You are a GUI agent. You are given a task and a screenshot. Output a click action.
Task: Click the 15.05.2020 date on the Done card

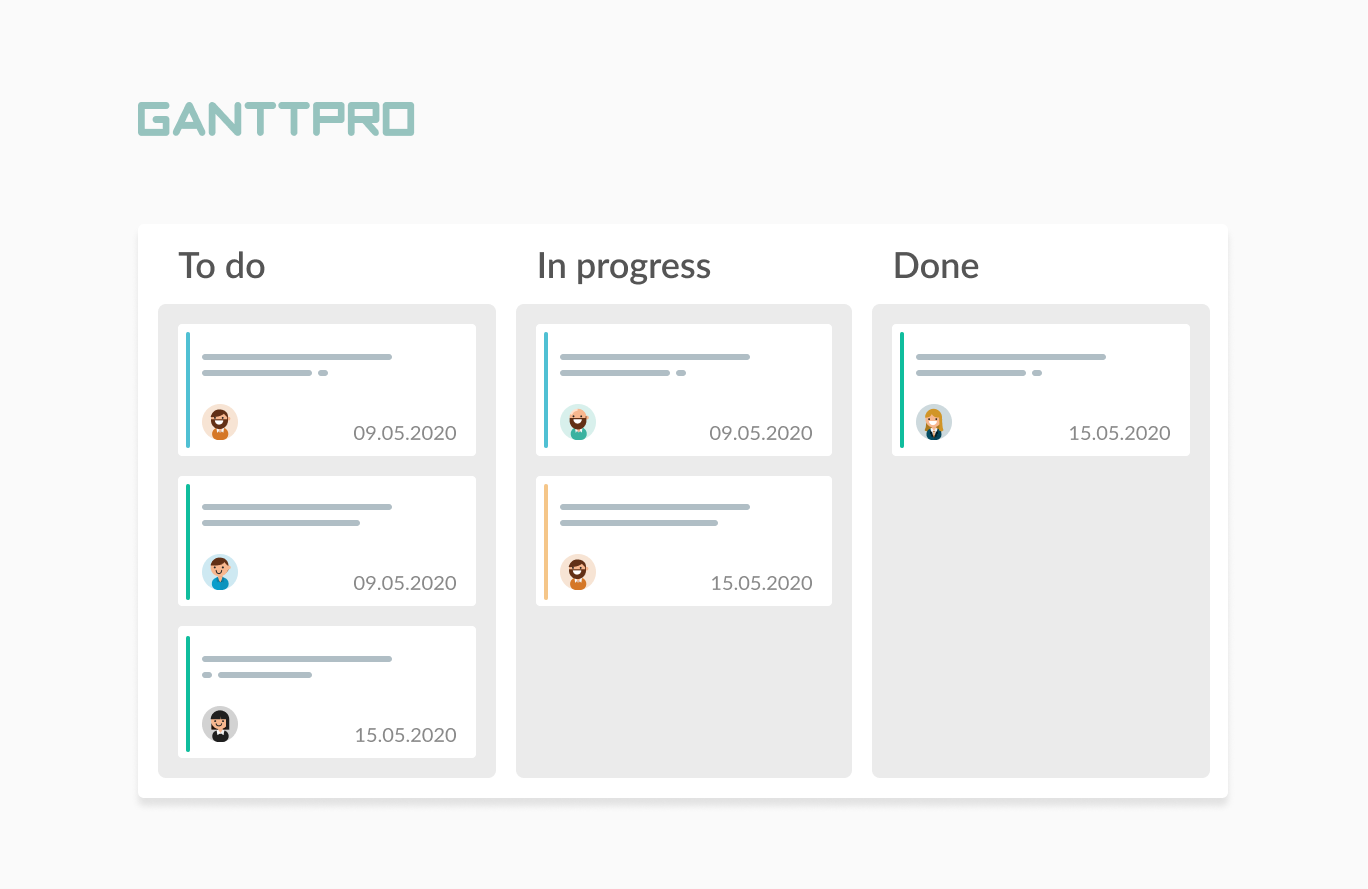tap(1119, 433)
